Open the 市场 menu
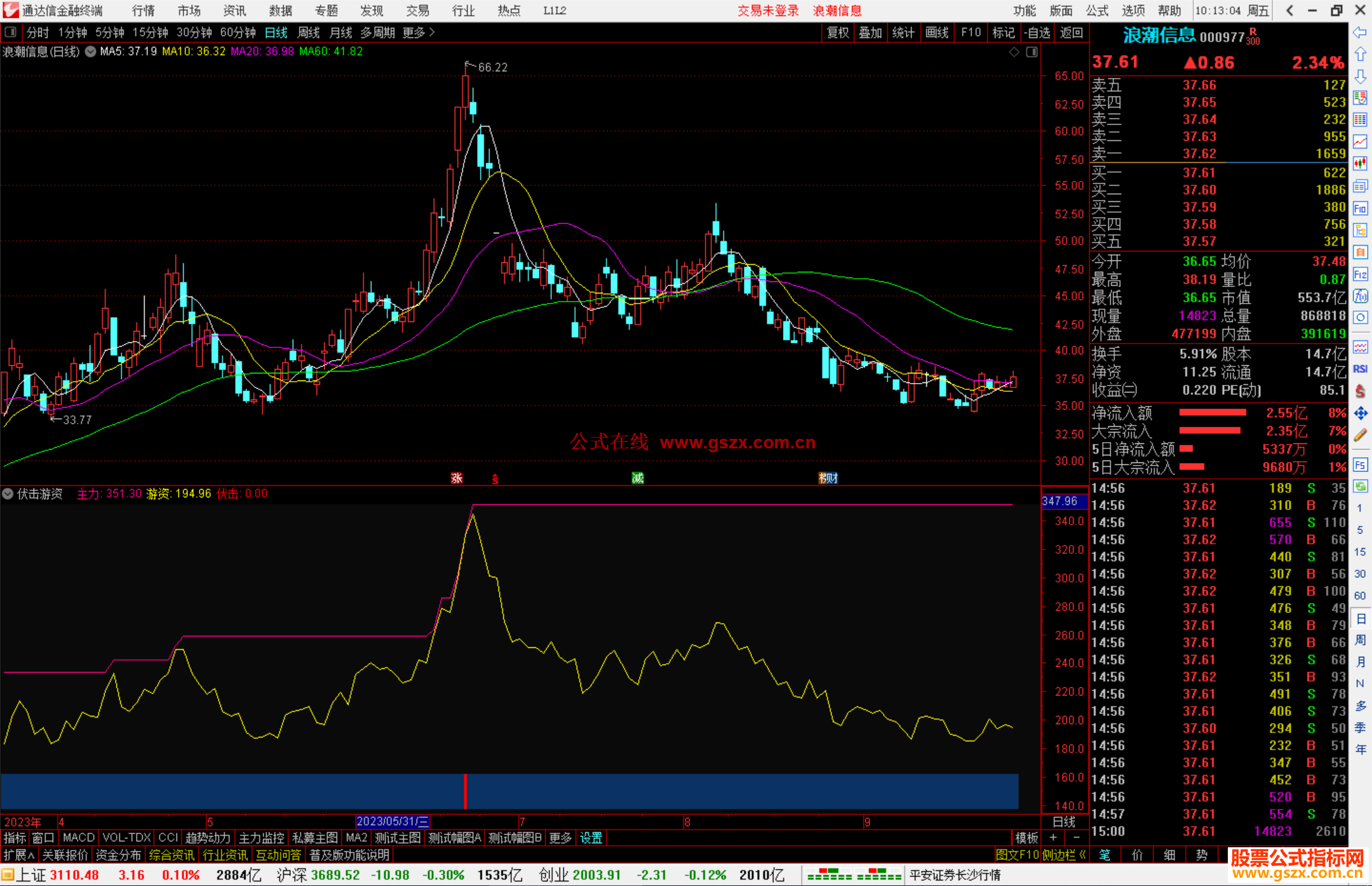The width and height of the screenshot is (1372, 886). point(189,11)
